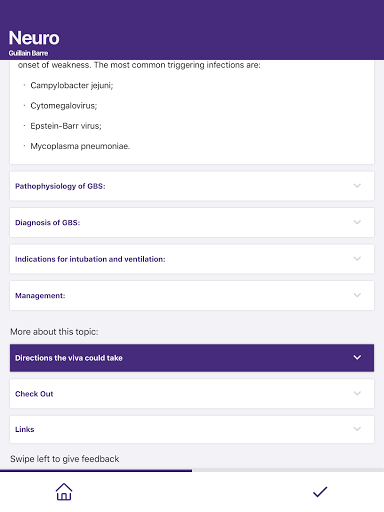
Task: Click the Diagnosis of GBS chevron arrow
Action: click(357, 222)
